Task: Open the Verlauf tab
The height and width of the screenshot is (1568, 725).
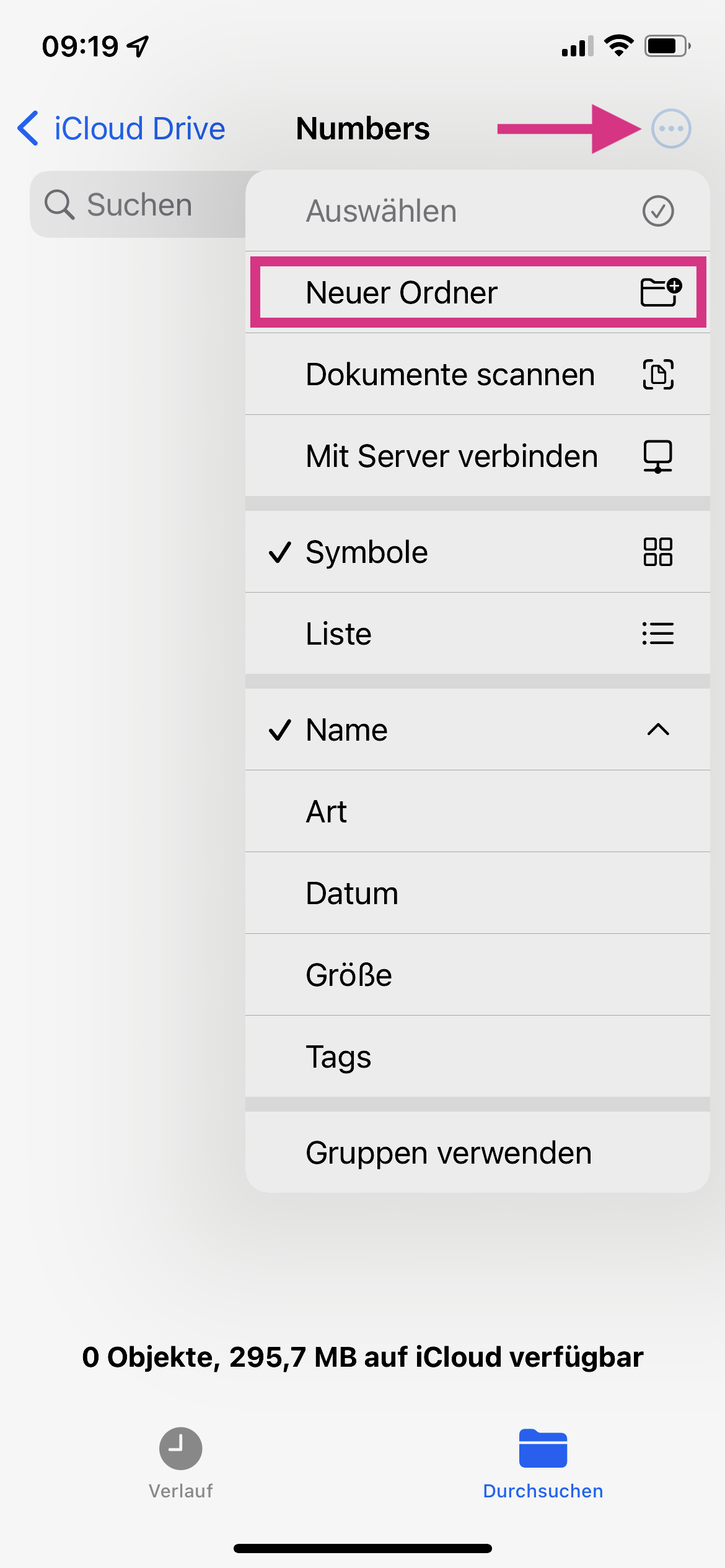Action: tap(180, 1463)
